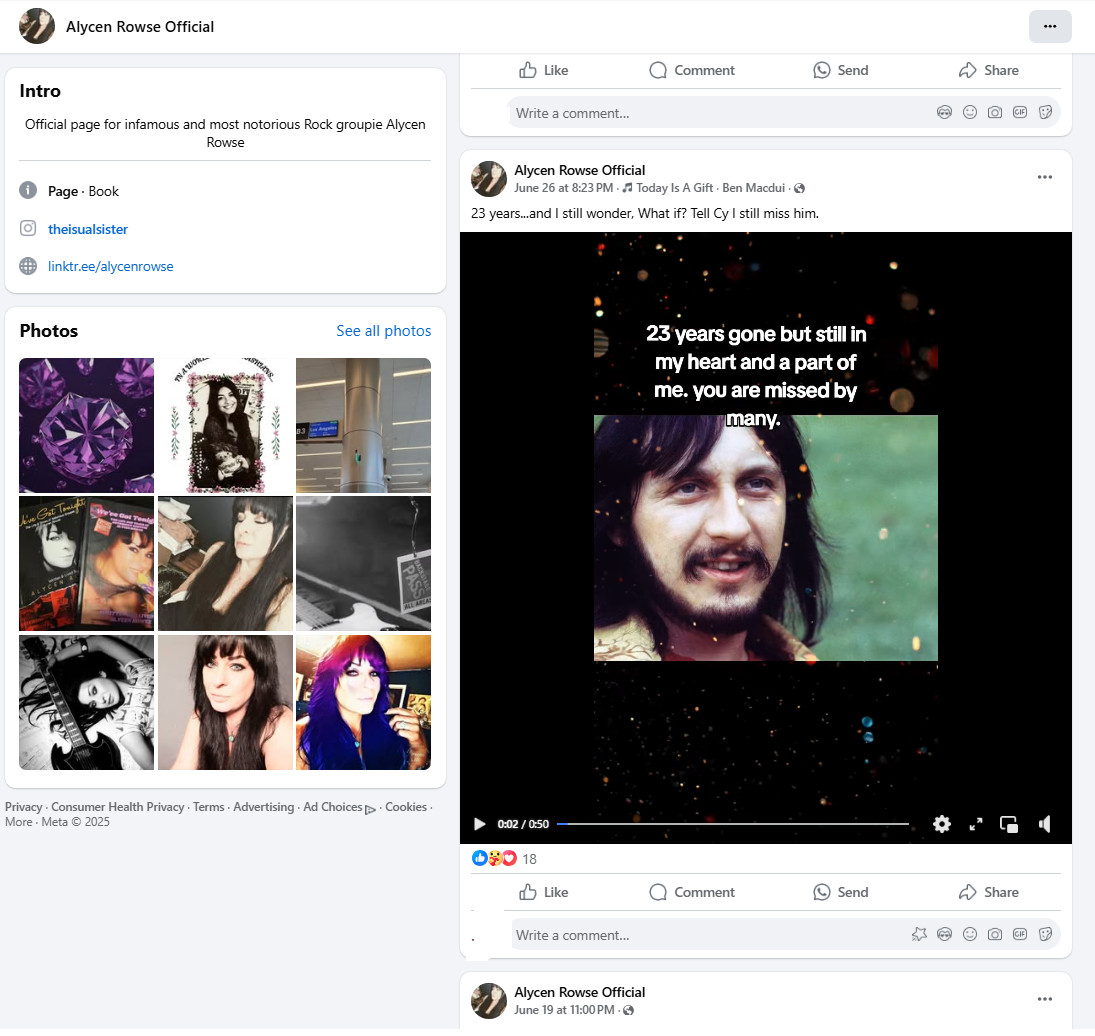
Task: Click the June 26 post author avatar
Action: 489,179
